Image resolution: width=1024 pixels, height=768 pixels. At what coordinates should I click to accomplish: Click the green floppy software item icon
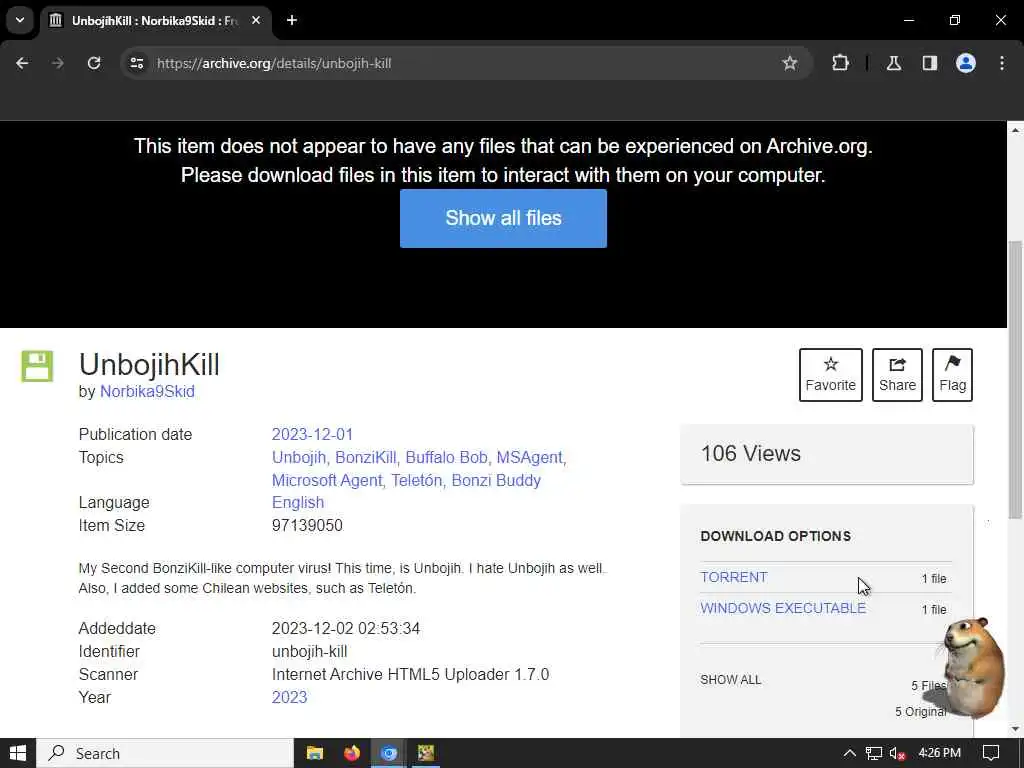tap(37, 366)
